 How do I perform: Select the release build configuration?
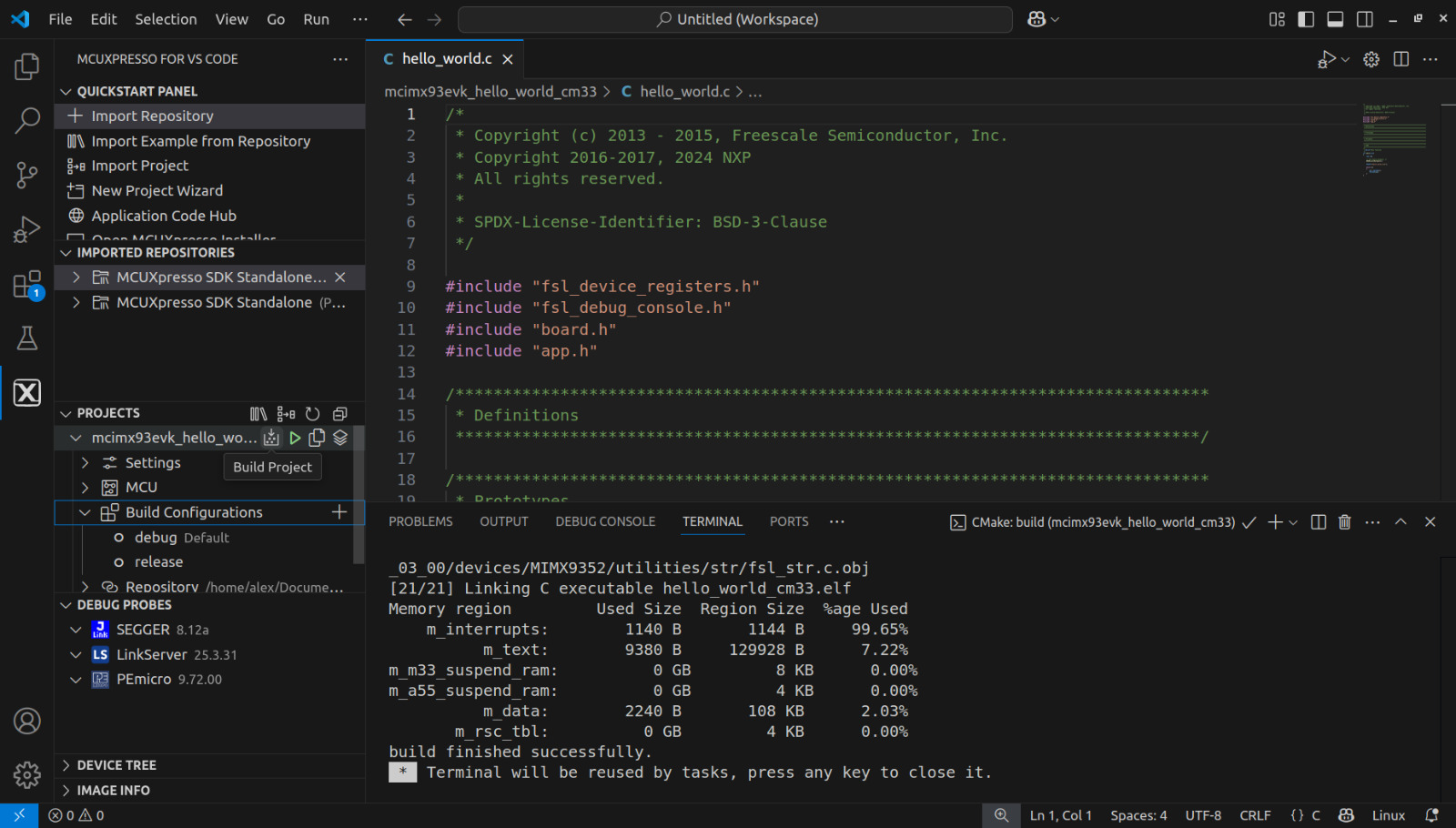(160, 561)
